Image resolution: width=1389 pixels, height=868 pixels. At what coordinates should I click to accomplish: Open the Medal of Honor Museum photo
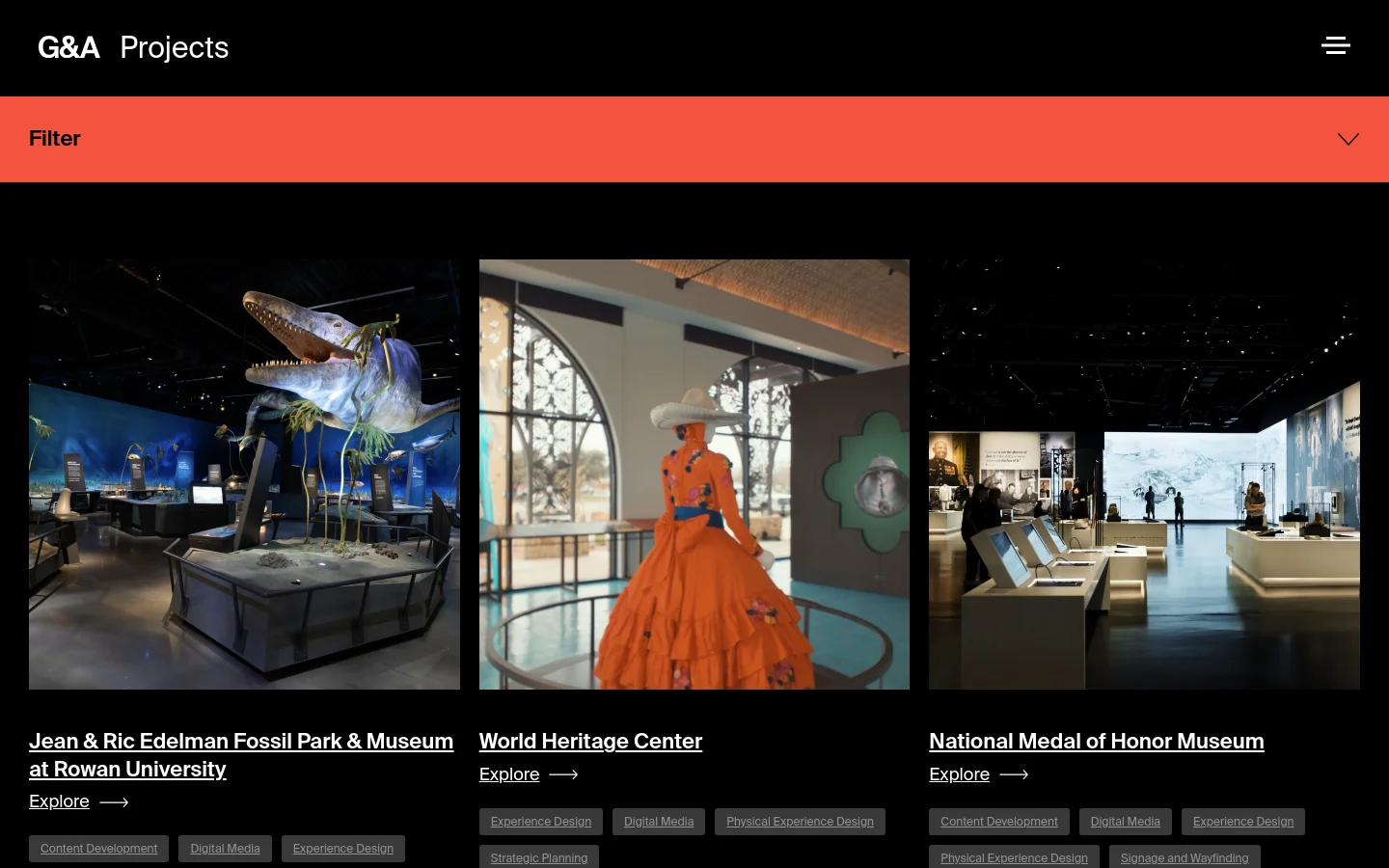pyautogui.click(x=1144, y=475)
